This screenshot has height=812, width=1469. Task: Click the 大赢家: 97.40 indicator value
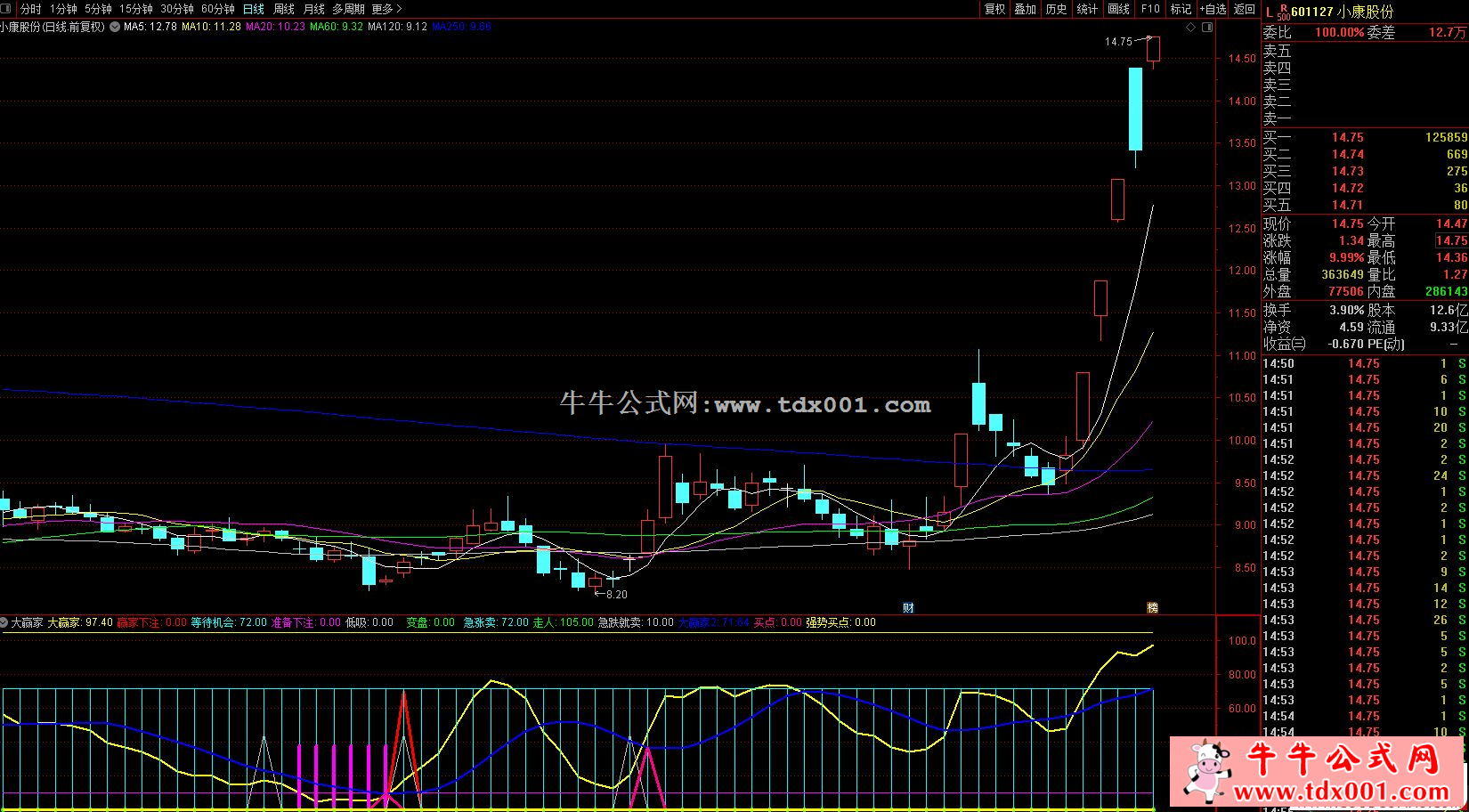point(80,622)
